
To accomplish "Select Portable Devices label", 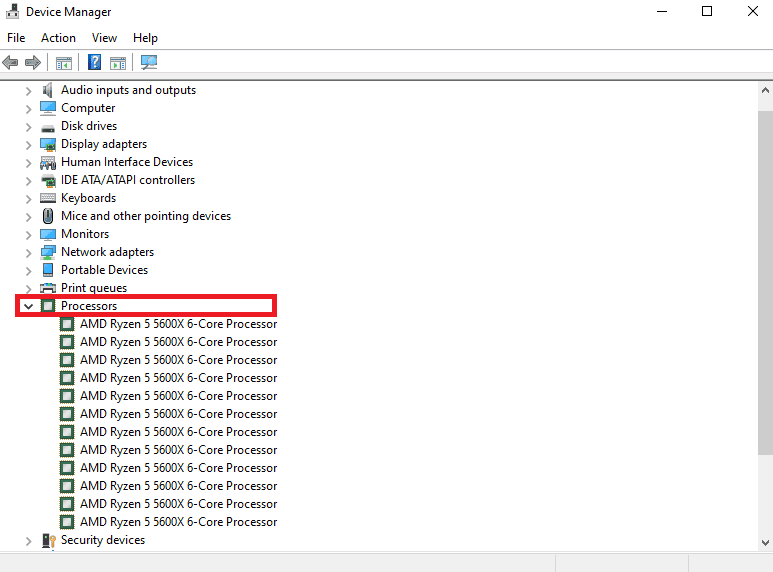I will coord(105,270).
